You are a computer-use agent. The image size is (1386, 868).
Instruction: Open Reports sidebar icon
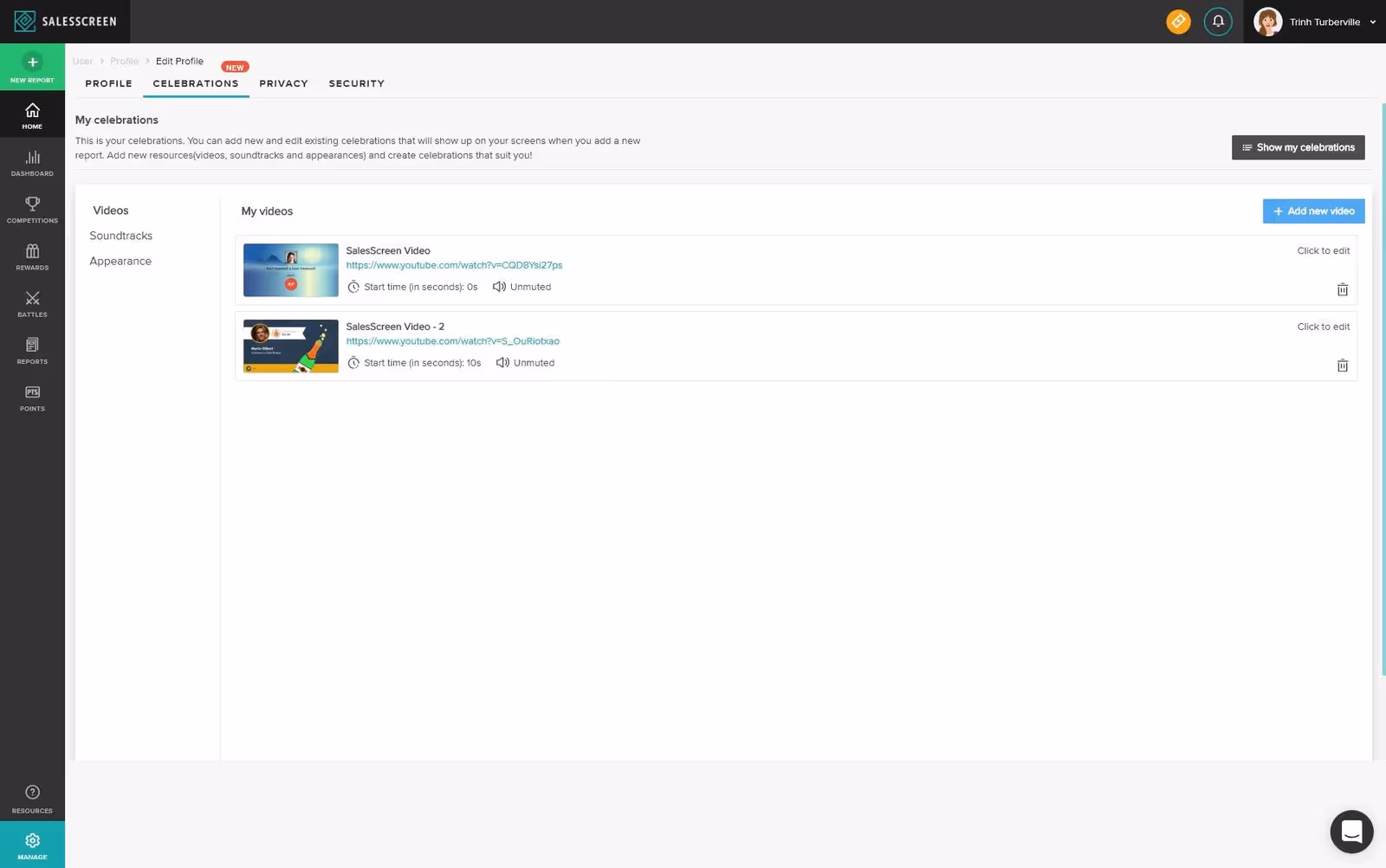32,351
